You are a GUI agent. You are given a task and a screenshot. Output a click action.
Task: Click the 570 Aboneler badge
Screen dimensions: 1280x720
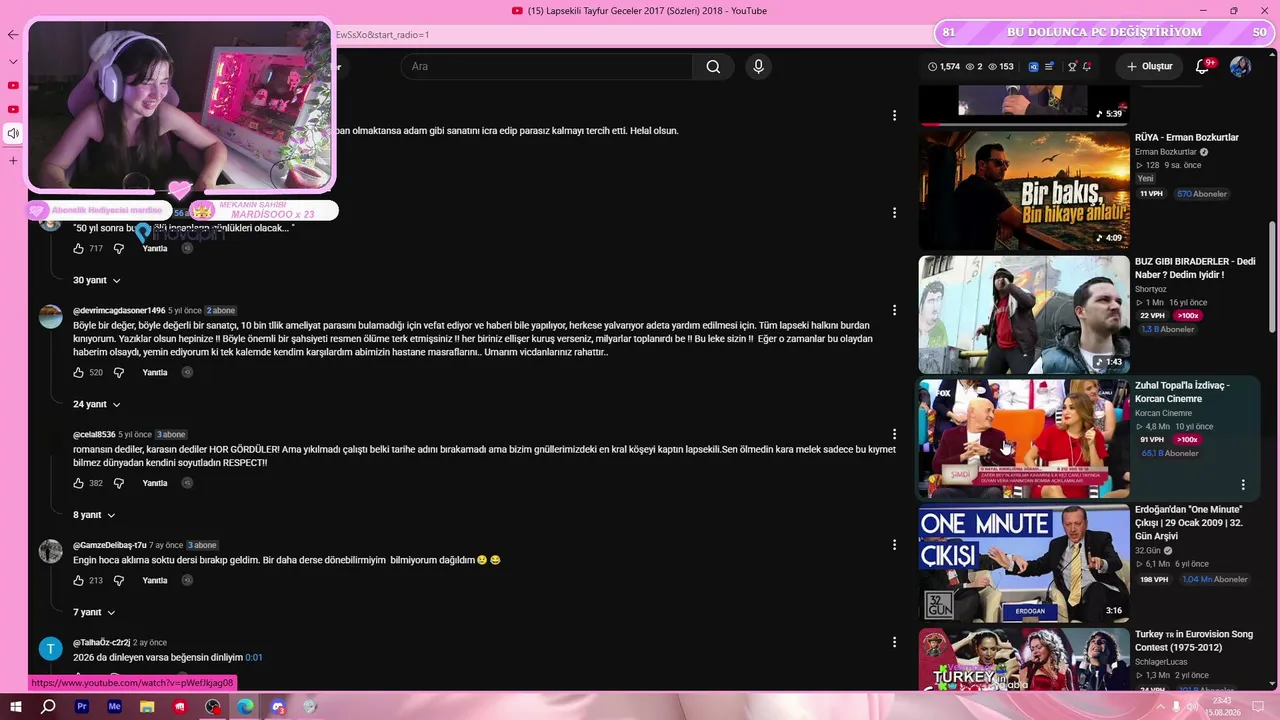(x=1202, y=193)
